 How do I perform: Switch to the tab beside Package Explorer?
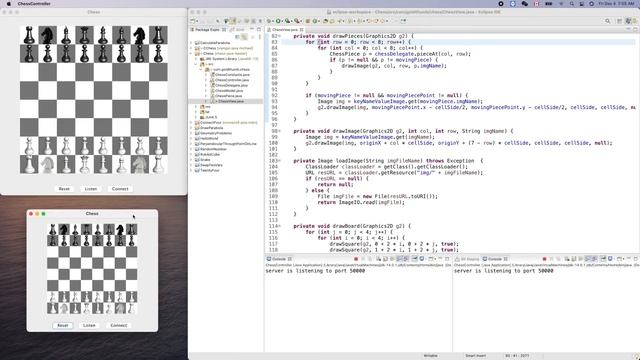238,30
